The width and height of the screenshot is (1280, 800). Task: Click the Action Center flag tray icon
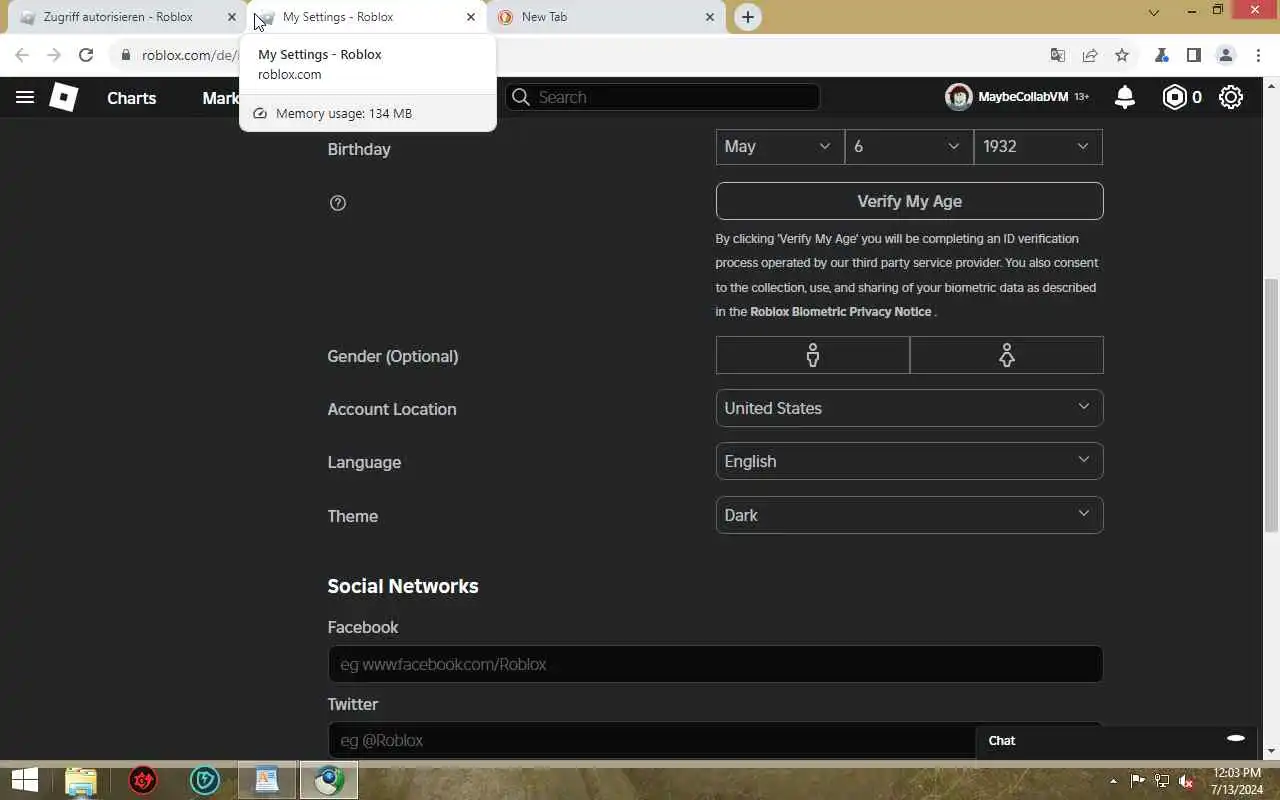tap(1138, 781)
